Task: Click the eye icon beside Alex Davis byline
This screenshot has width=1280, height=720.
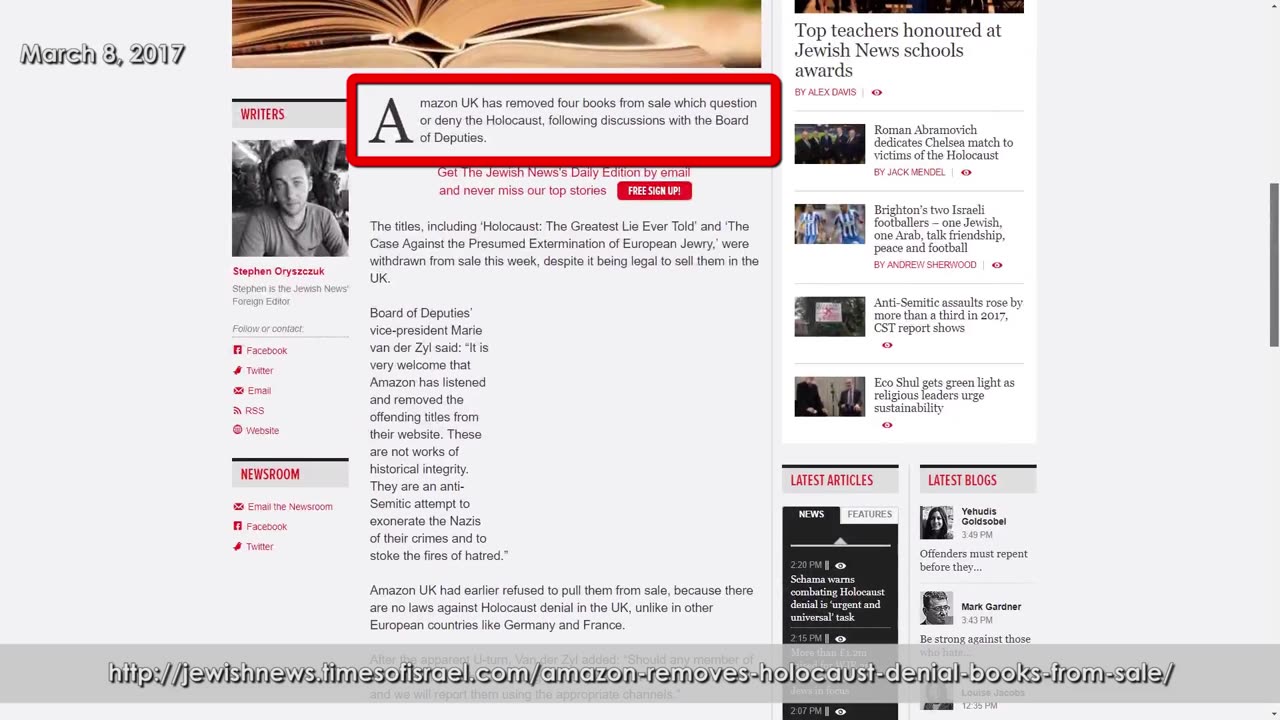Action: (877, 92)
